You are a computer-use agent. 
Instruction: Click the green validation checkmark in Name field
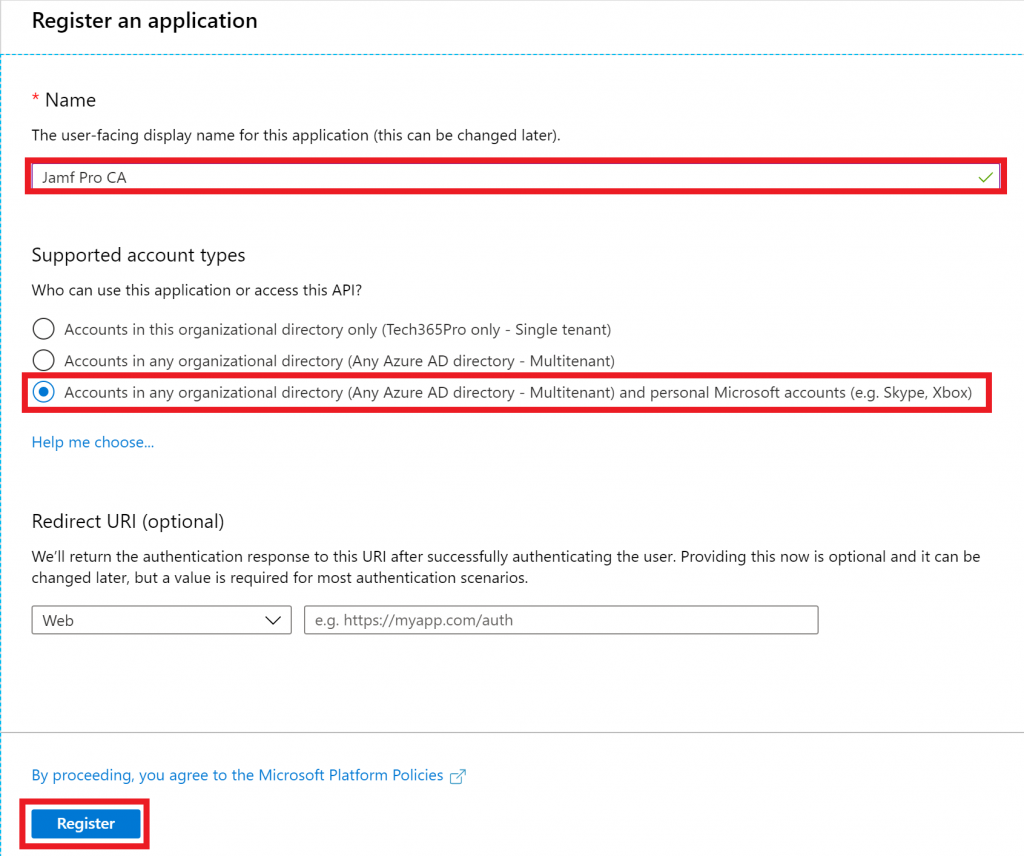pyautogui.click(x=986, y=177)
